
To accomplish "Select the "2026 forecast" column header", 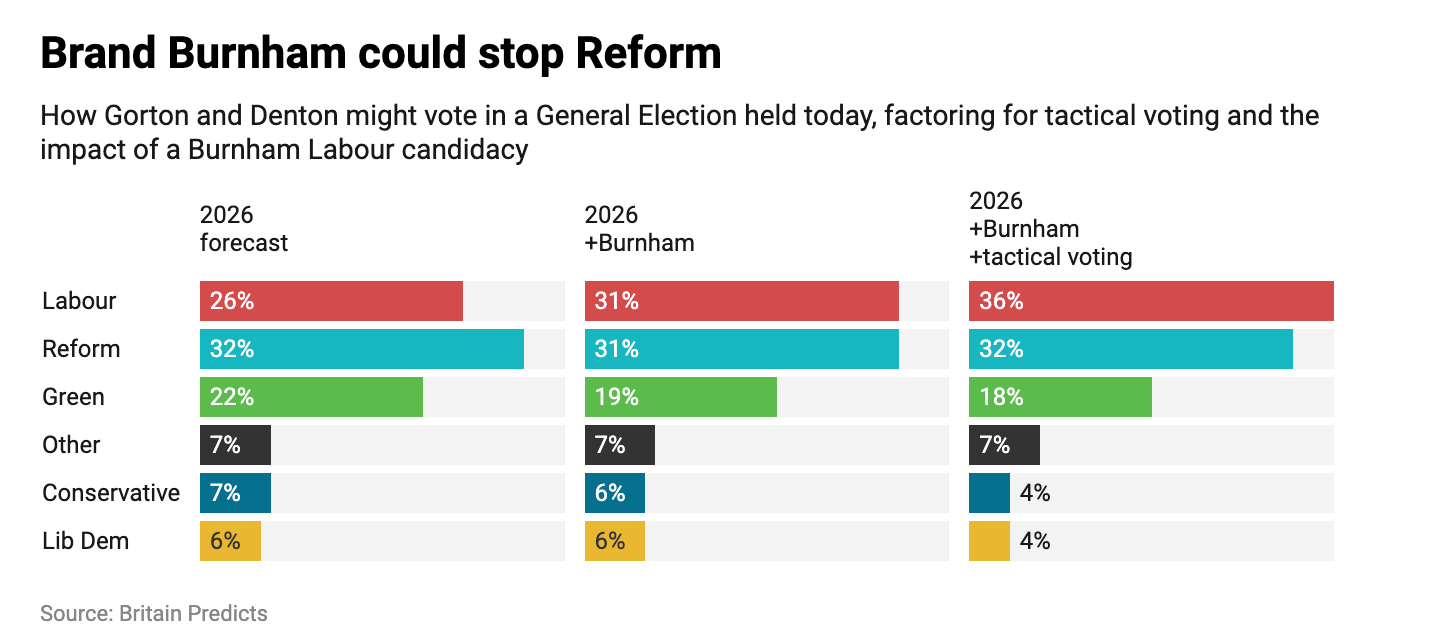I will tap(244, 229).
